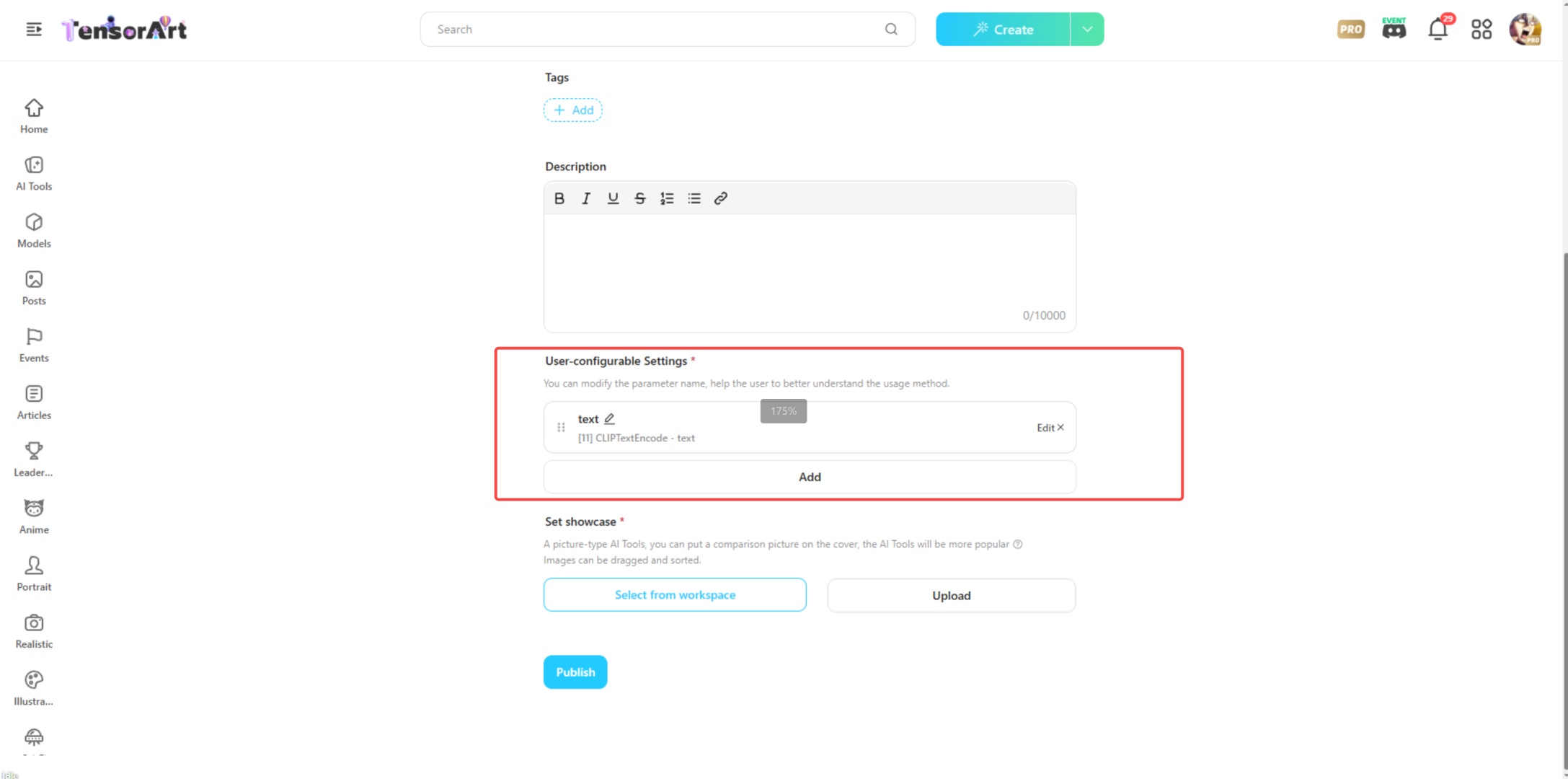Insert a numbered list in description

[x=667, y=198]
